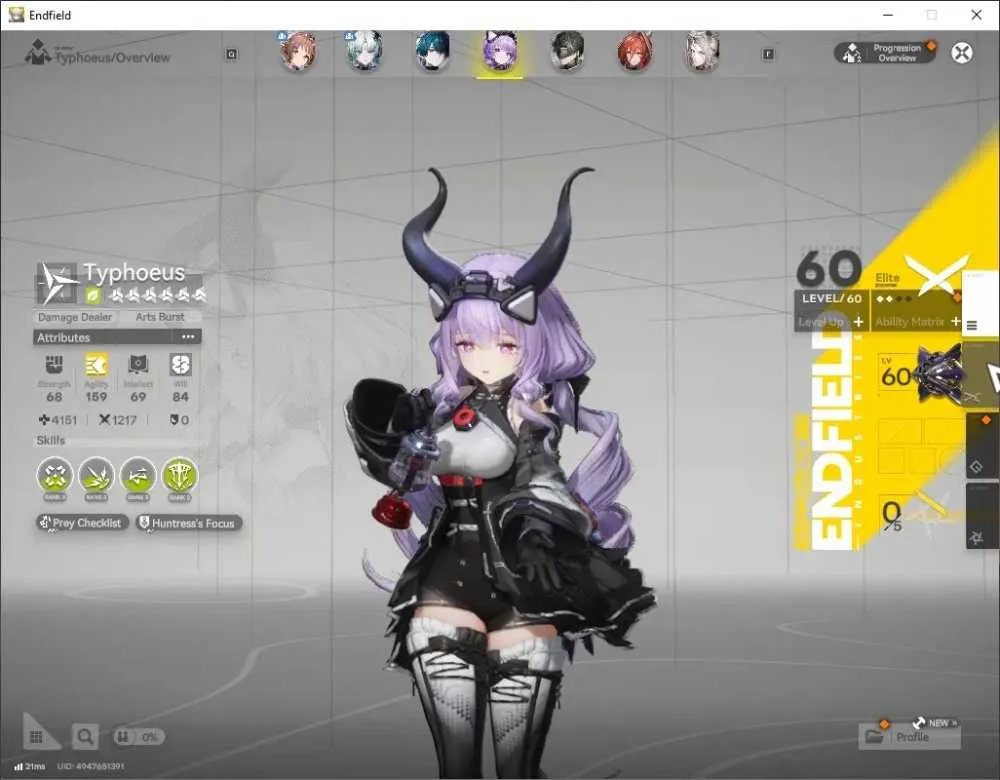Viewport: 1000px width, 780px height.
Task: Click the Damage Dealer tag
Action: coord(75,317)
